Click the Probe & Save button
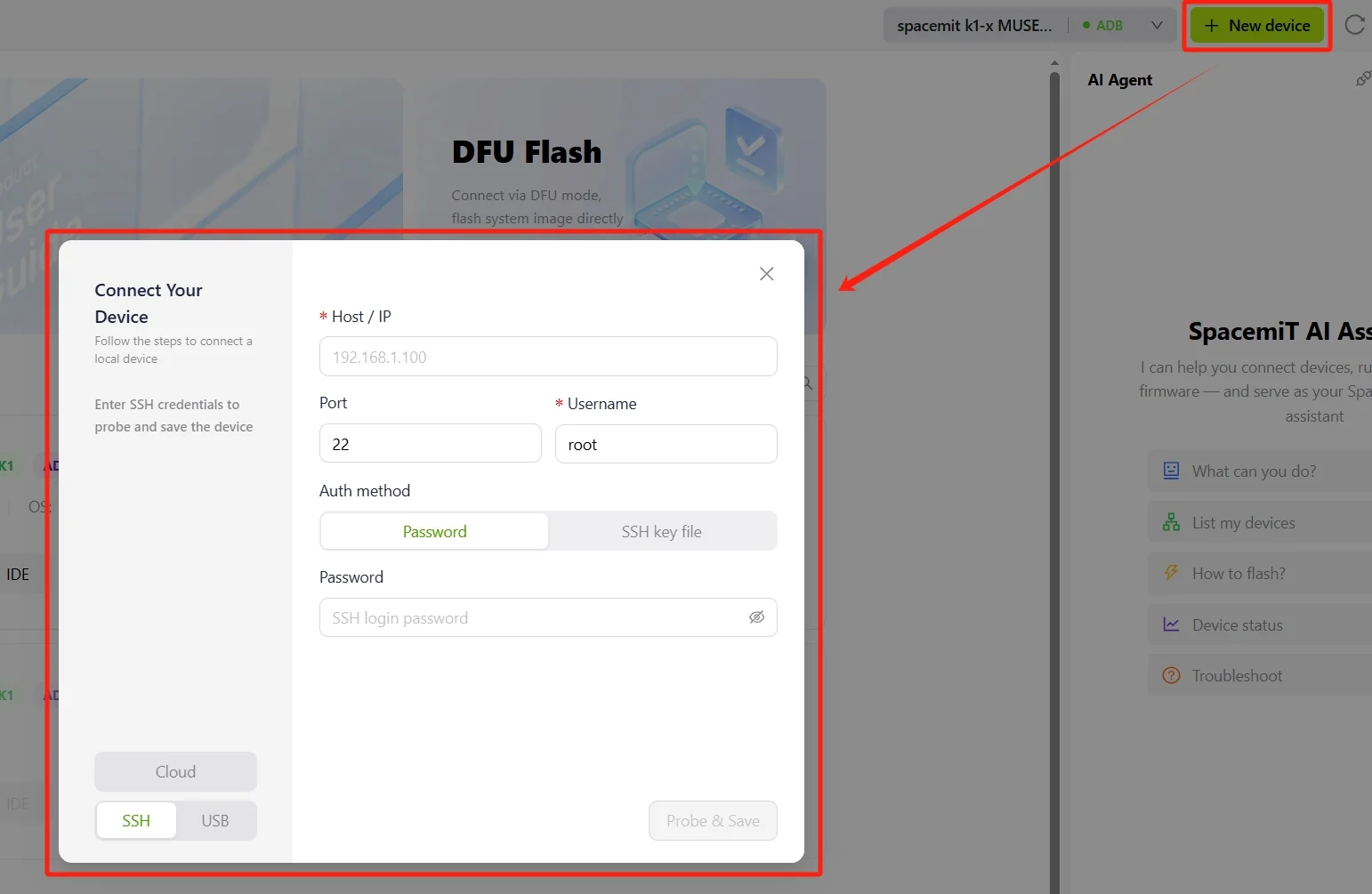This screenshot has height=894, width=1372. click(x=713, y=821)
